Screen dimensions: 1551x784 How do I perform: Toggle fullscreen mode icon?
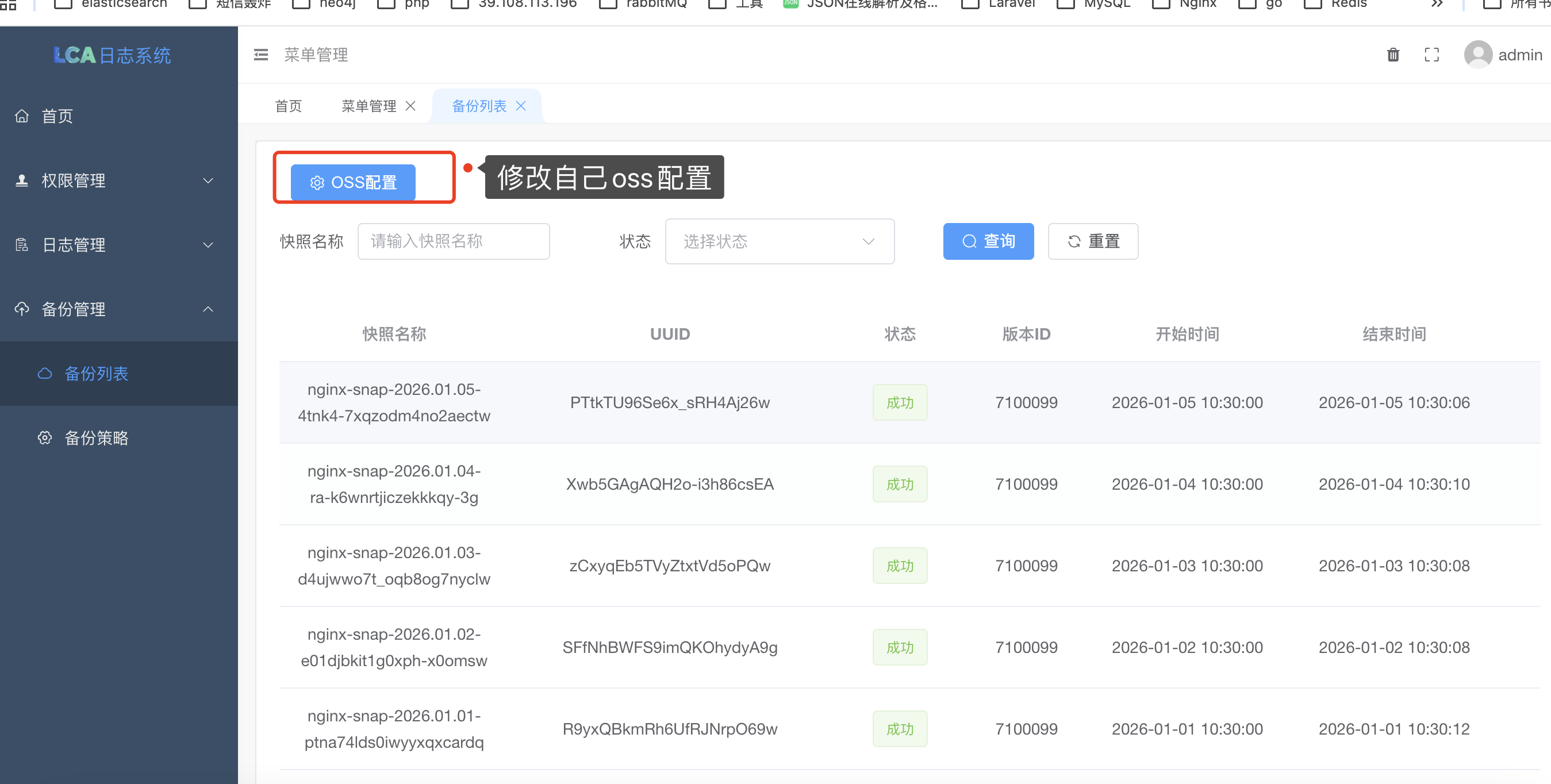point(1431,55)
